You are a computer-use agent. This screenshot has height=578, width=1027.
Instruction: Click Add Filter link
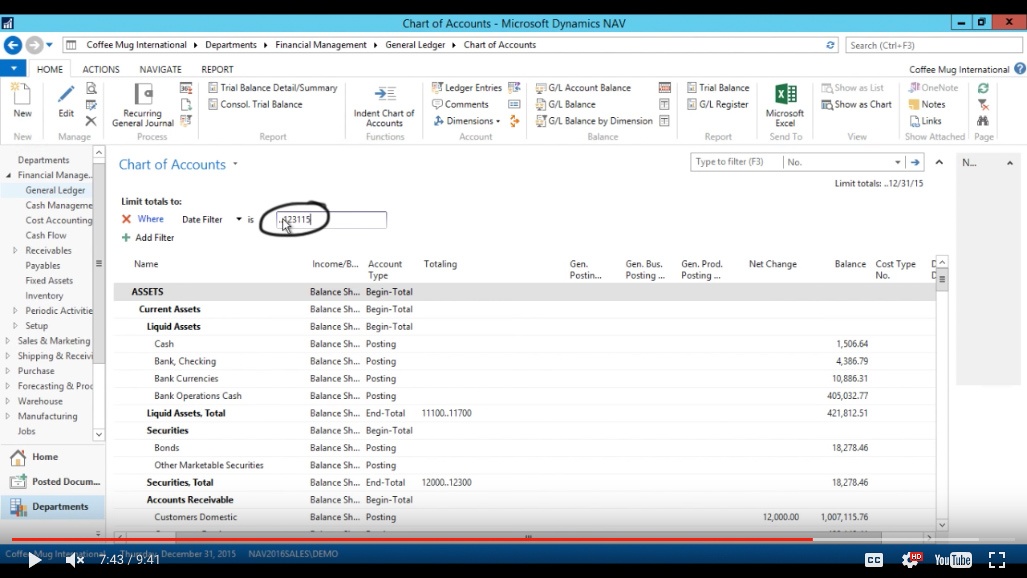(148, 237)
